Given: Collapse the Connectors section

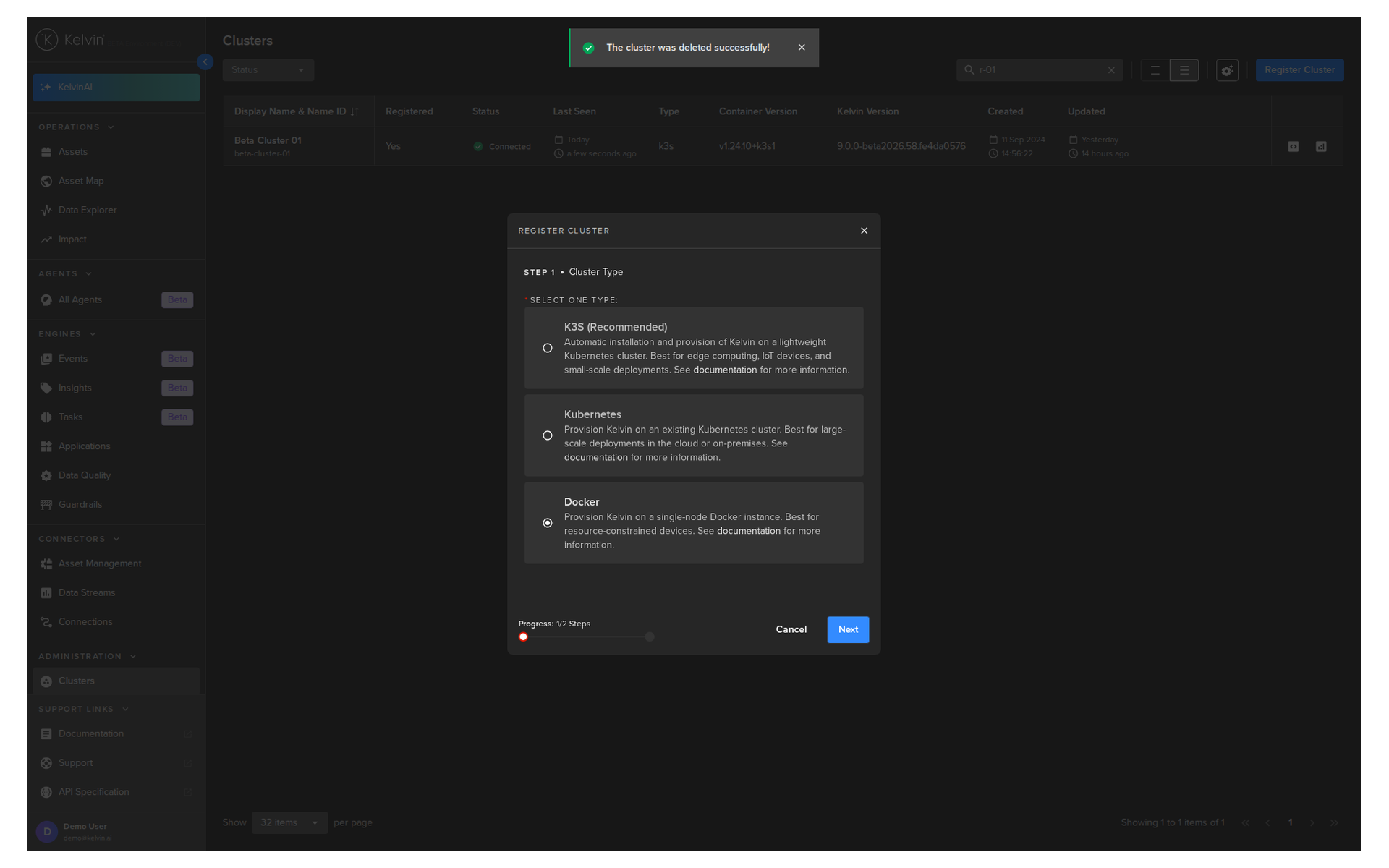Looking at the screenshot, I should (x=116, y=540).
